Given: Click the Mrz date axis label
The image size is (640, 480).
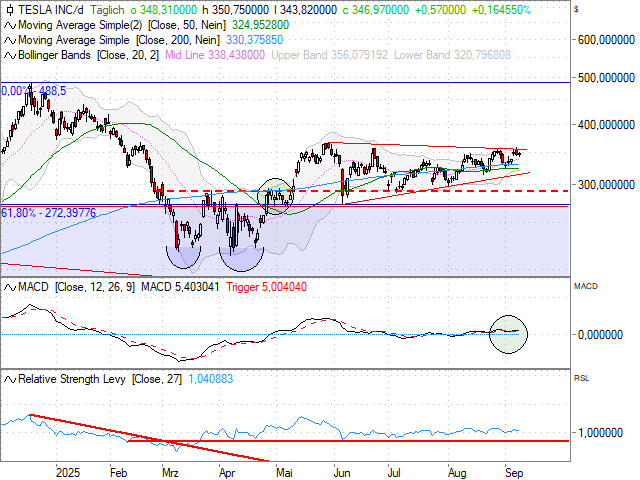Looking at the screenshot, I should tap(170, 473).
